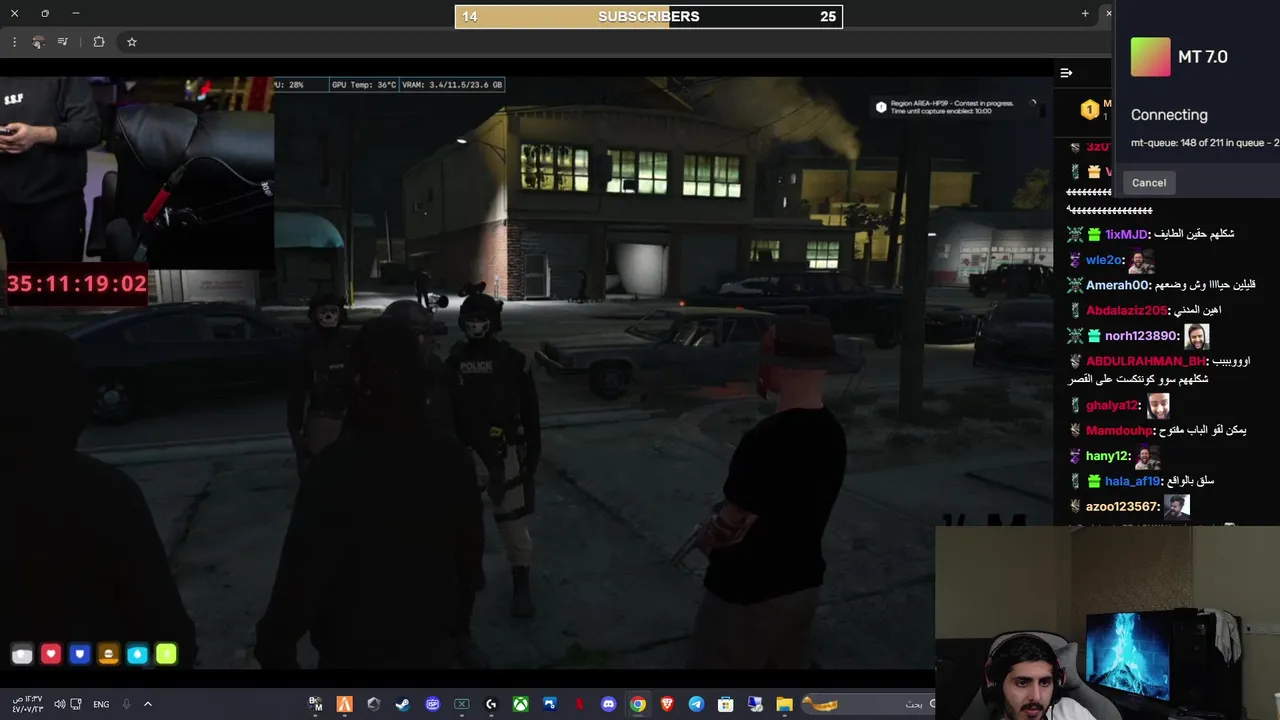The image size is (1280, 720).
Task: Open the Xbox app taskbar icon
Action: (x=520, y=704)
